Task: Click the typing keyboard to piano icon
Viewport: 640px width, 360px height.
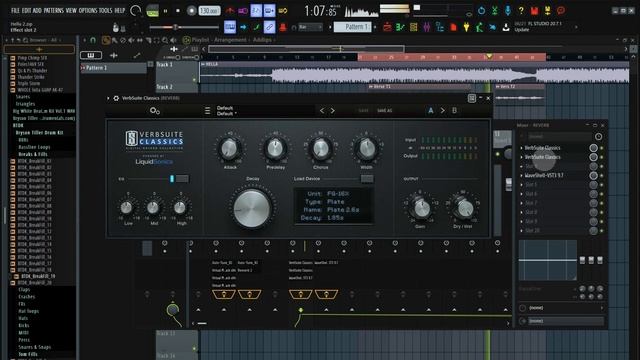Action: (230, 27)
